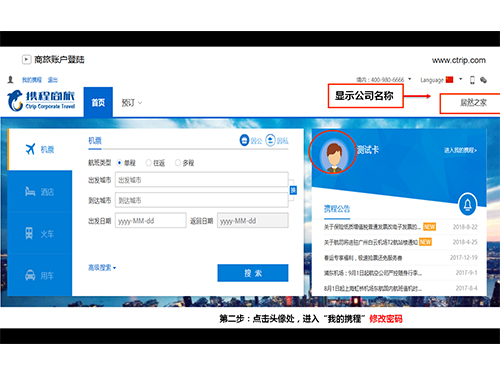500x375 pixels.
Task: Select the 多程 multi-trip radio button
Action: [178, 163]
